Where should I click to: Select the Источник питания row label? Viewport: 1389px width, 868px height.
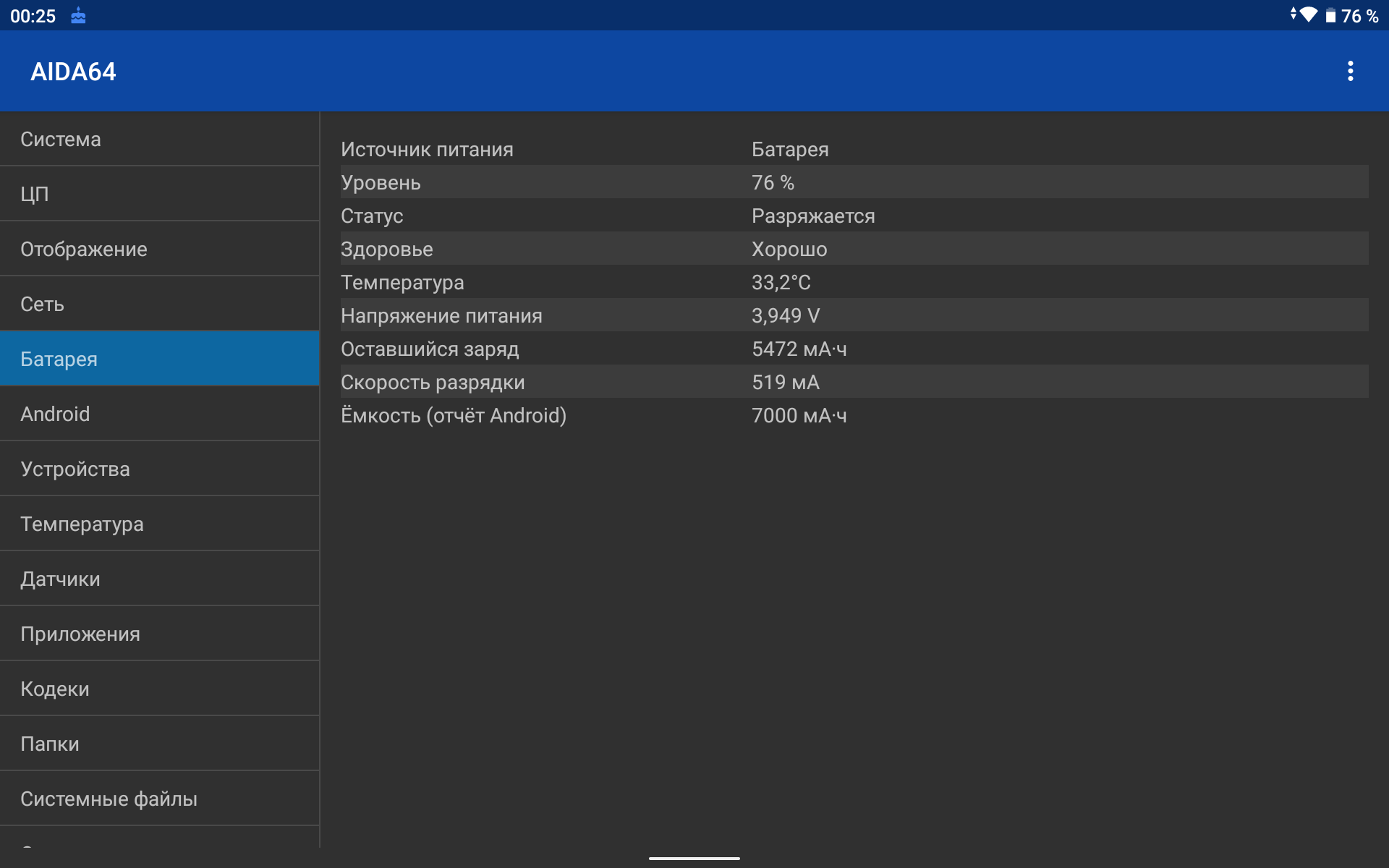[x=427, y=149]
